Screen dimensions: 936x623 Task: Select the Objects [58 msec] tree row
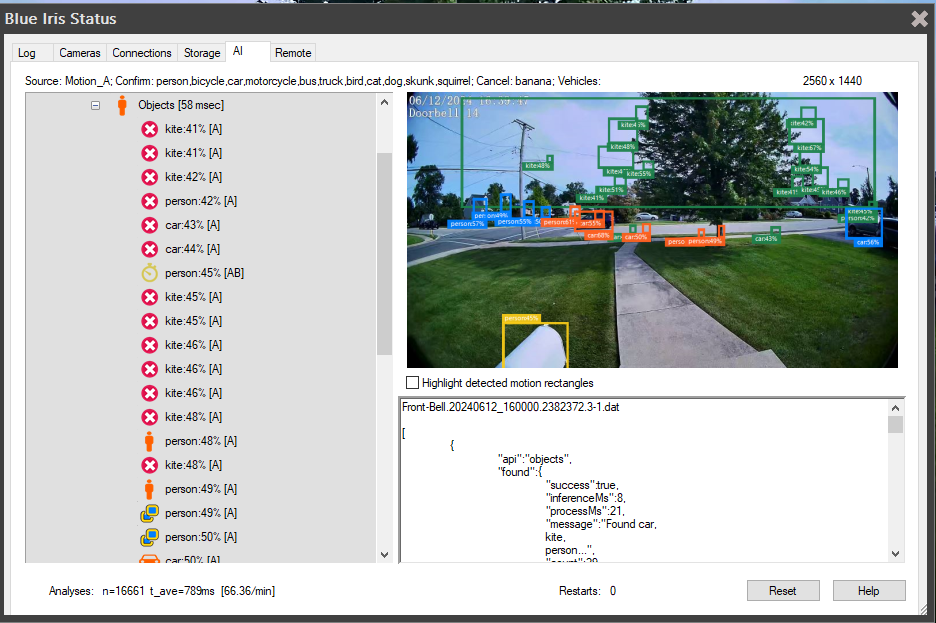[x=181, y=105]
